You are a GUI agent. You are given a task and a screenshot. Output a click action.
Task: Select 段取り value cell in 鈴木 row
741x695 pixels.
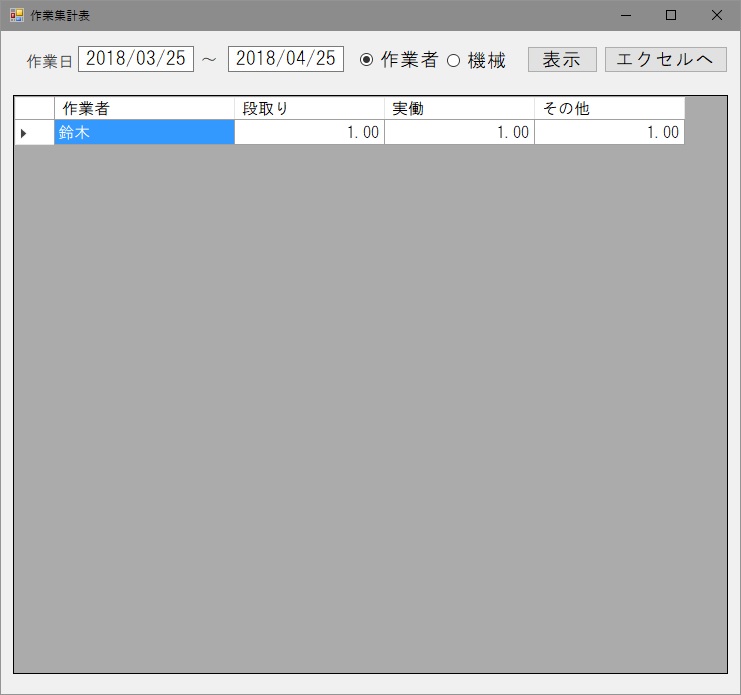[309, 132]
